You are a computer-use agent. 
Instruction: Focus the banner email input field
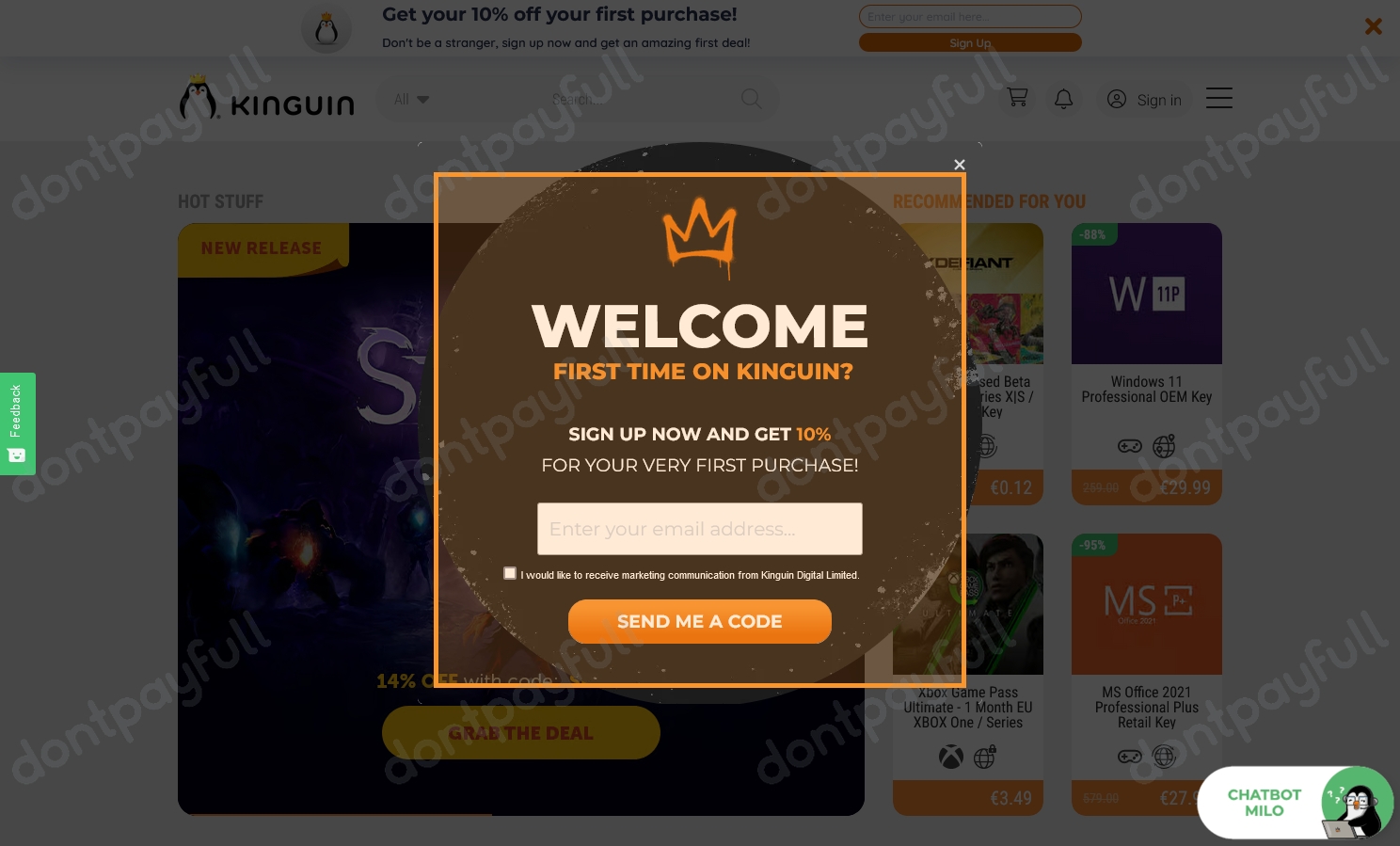(x=970, y=17)
